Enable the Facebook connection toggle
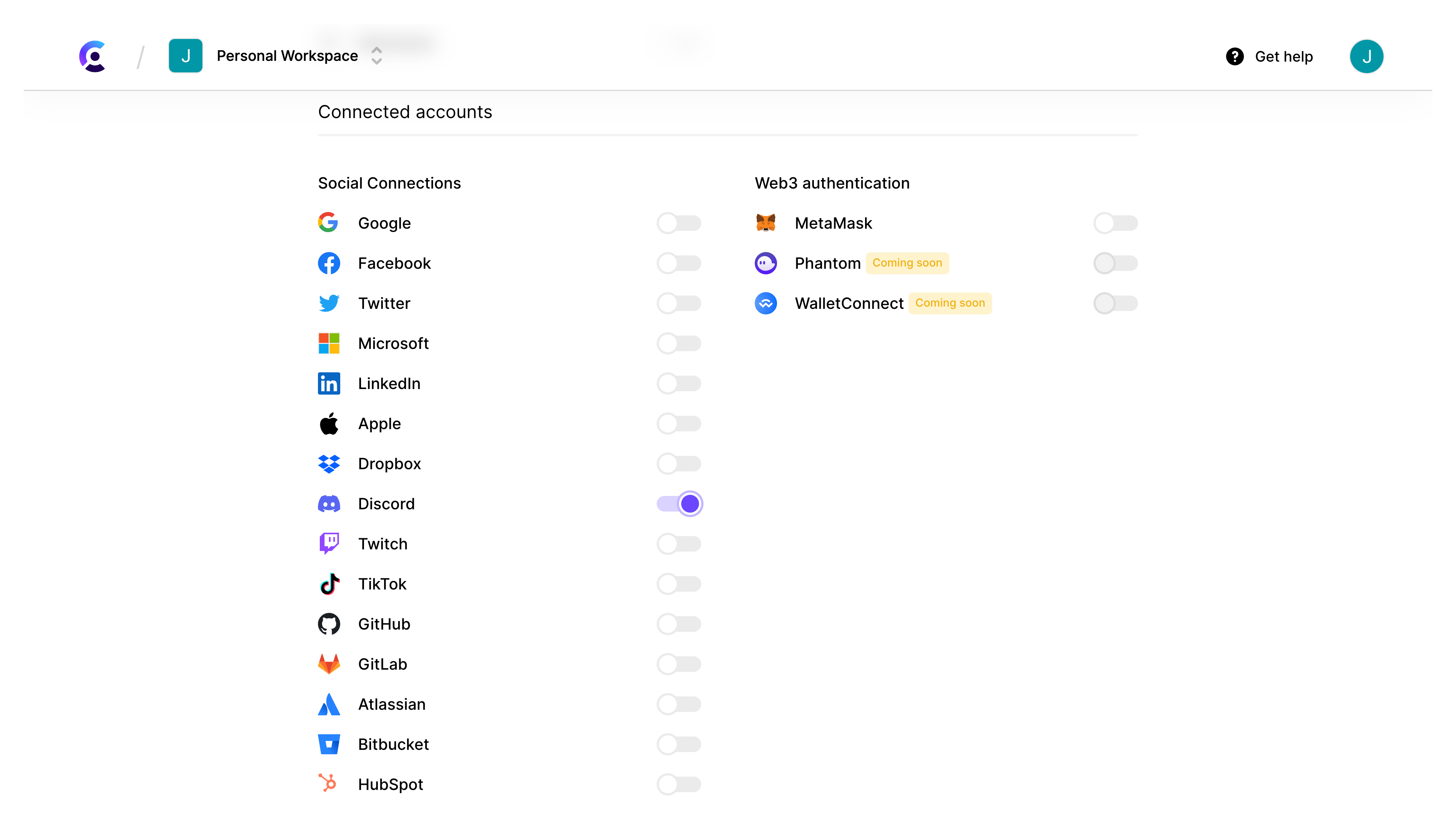1456x833 pixels. click(x=679, y=263)
